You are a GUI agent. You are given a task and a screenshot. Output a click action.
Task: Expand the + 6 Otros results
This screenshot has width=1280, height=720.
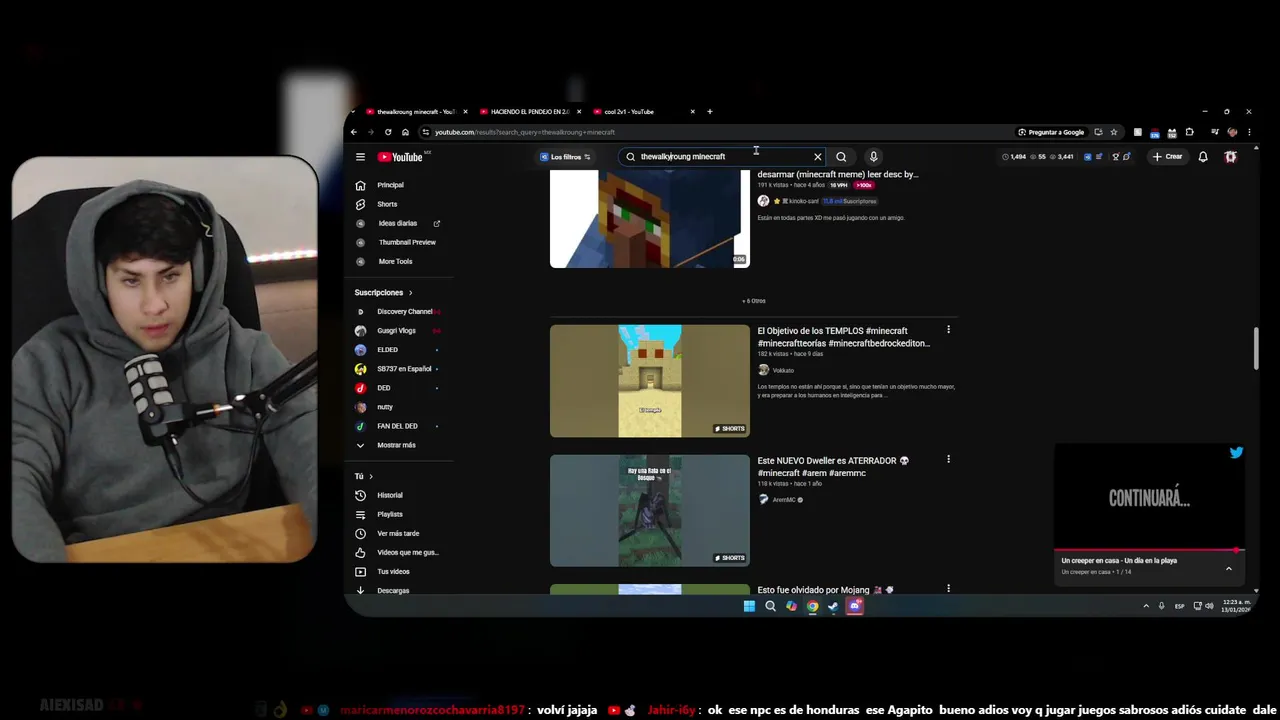pyautogui.click(x=754, y=301)
